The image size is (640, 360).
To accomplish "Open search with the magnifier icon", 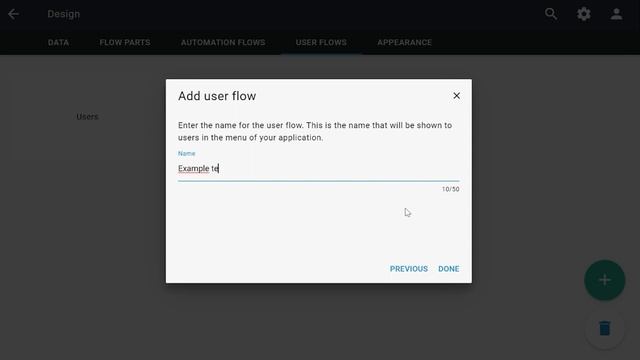I will click(x=551, y=14).
